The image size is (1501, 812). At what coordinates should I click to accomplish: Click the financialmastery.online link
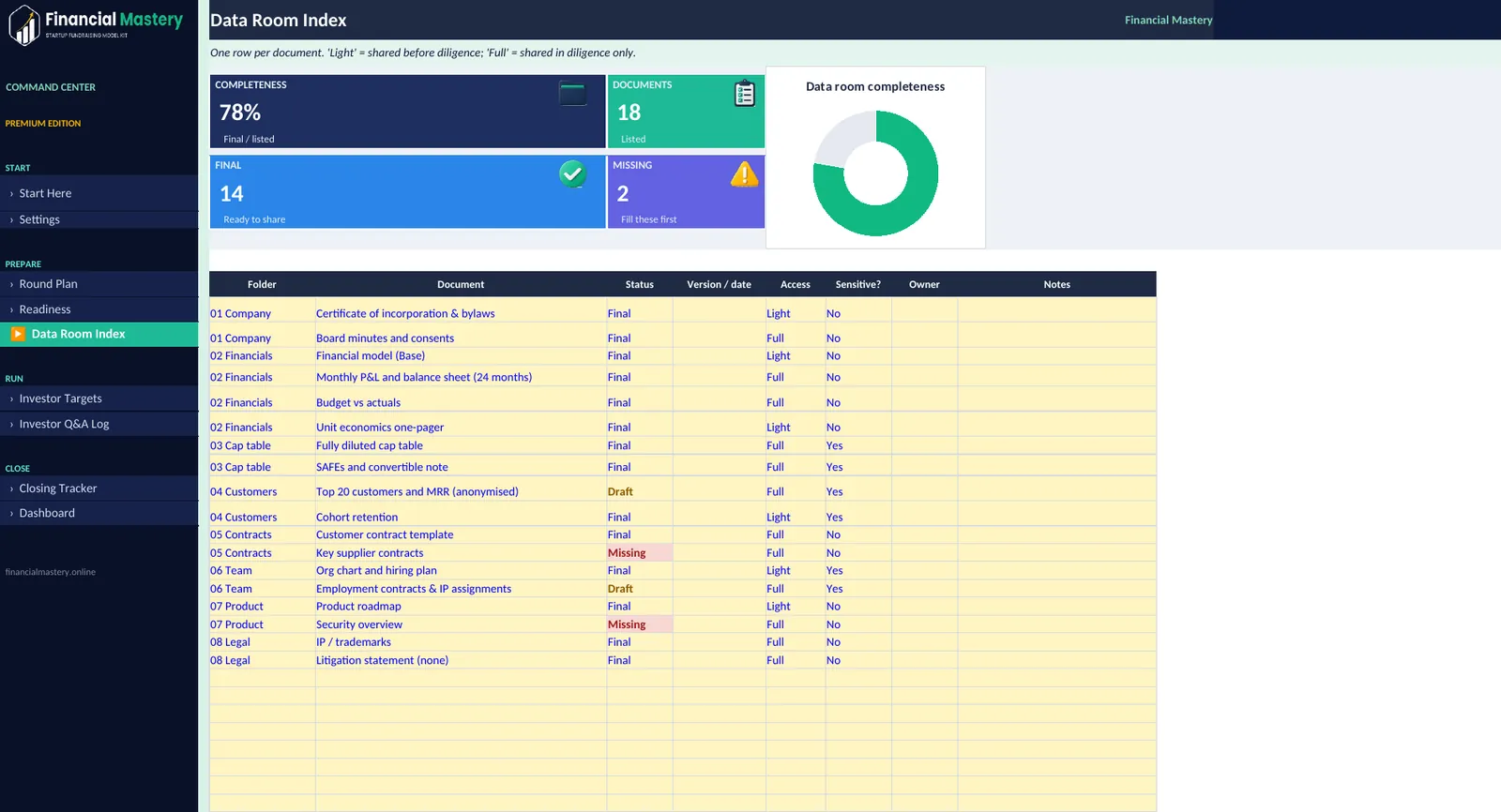(x=51, y=572)
